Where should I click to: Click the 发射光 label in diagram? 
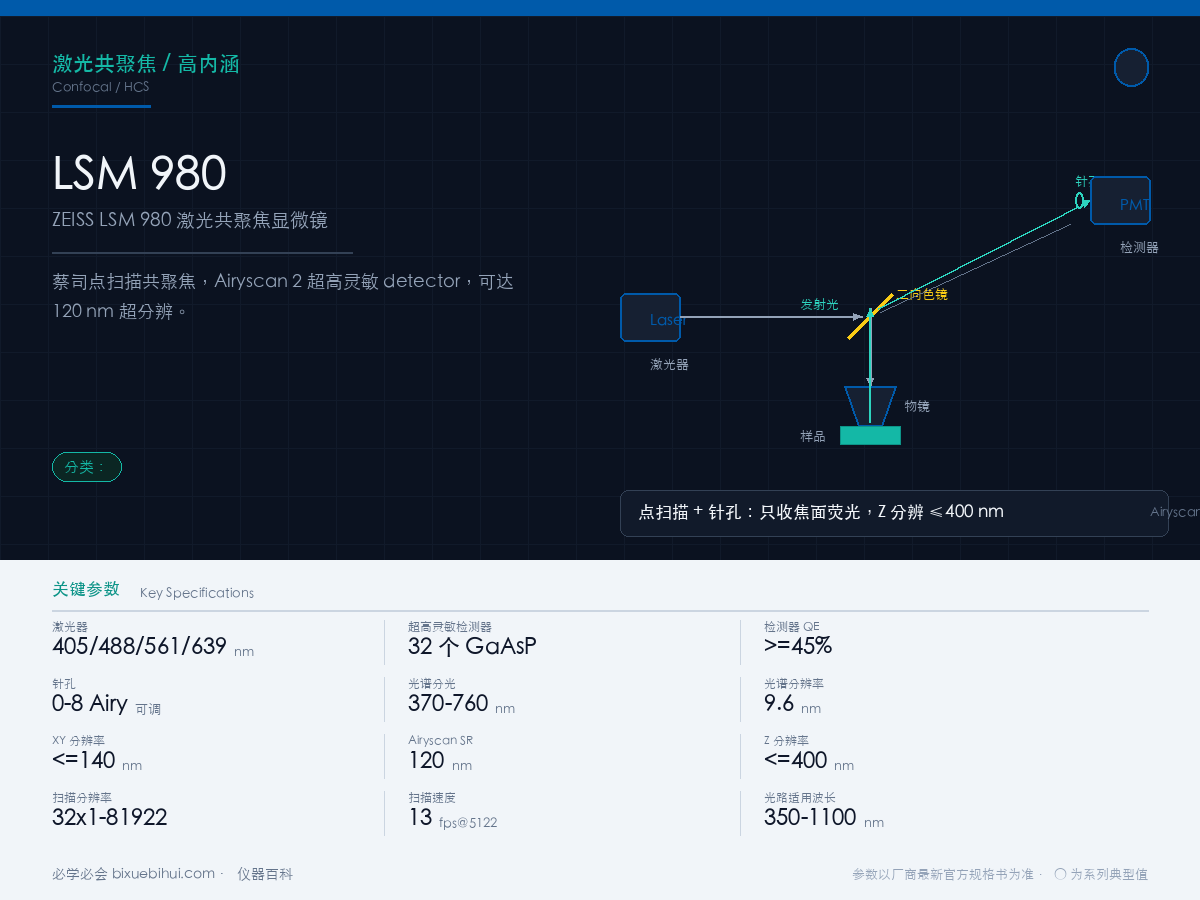[820, 304]
